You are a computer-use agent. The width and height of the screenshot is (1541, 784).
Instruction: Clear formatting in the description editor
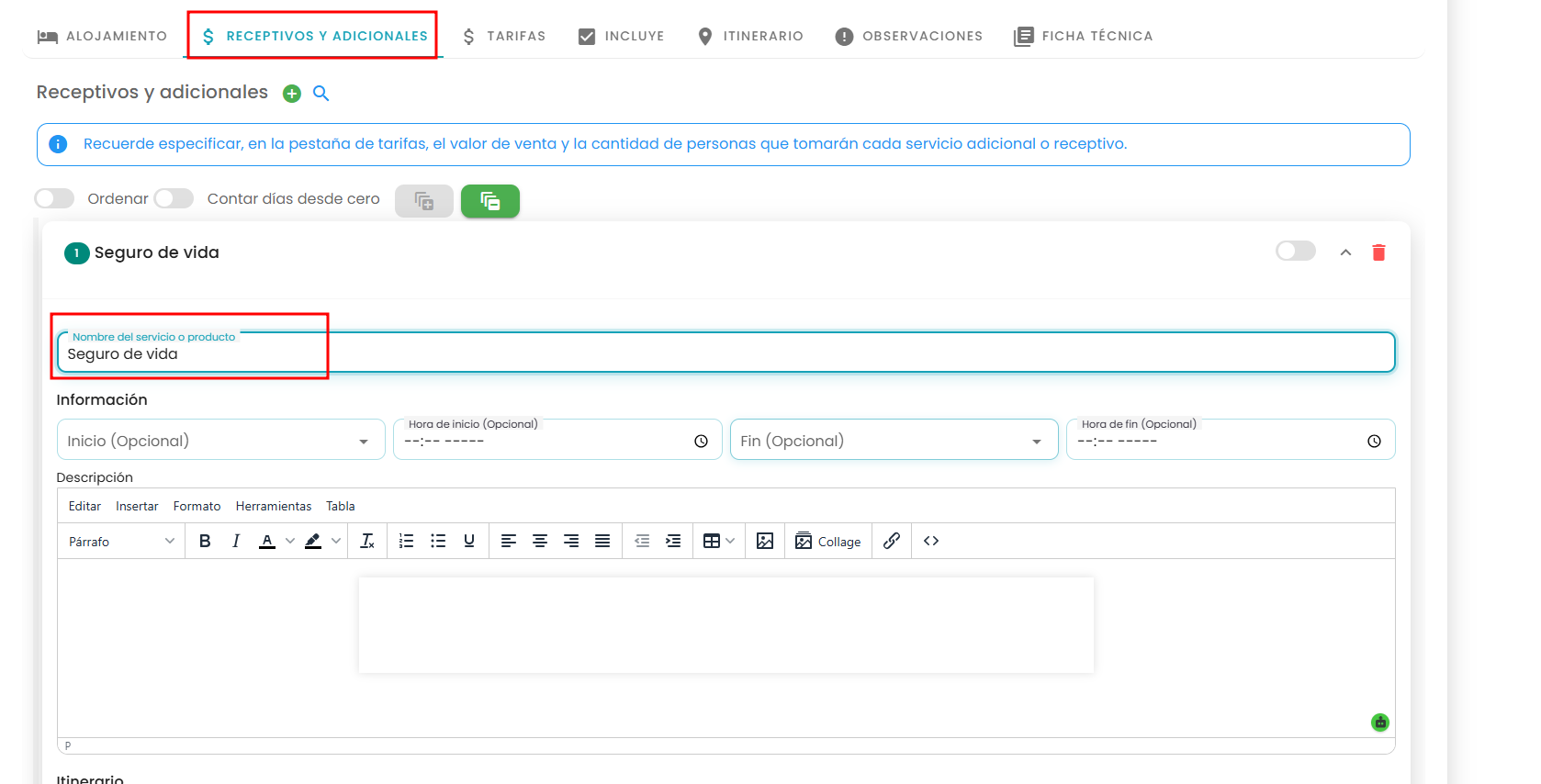[x=367, y=541]
